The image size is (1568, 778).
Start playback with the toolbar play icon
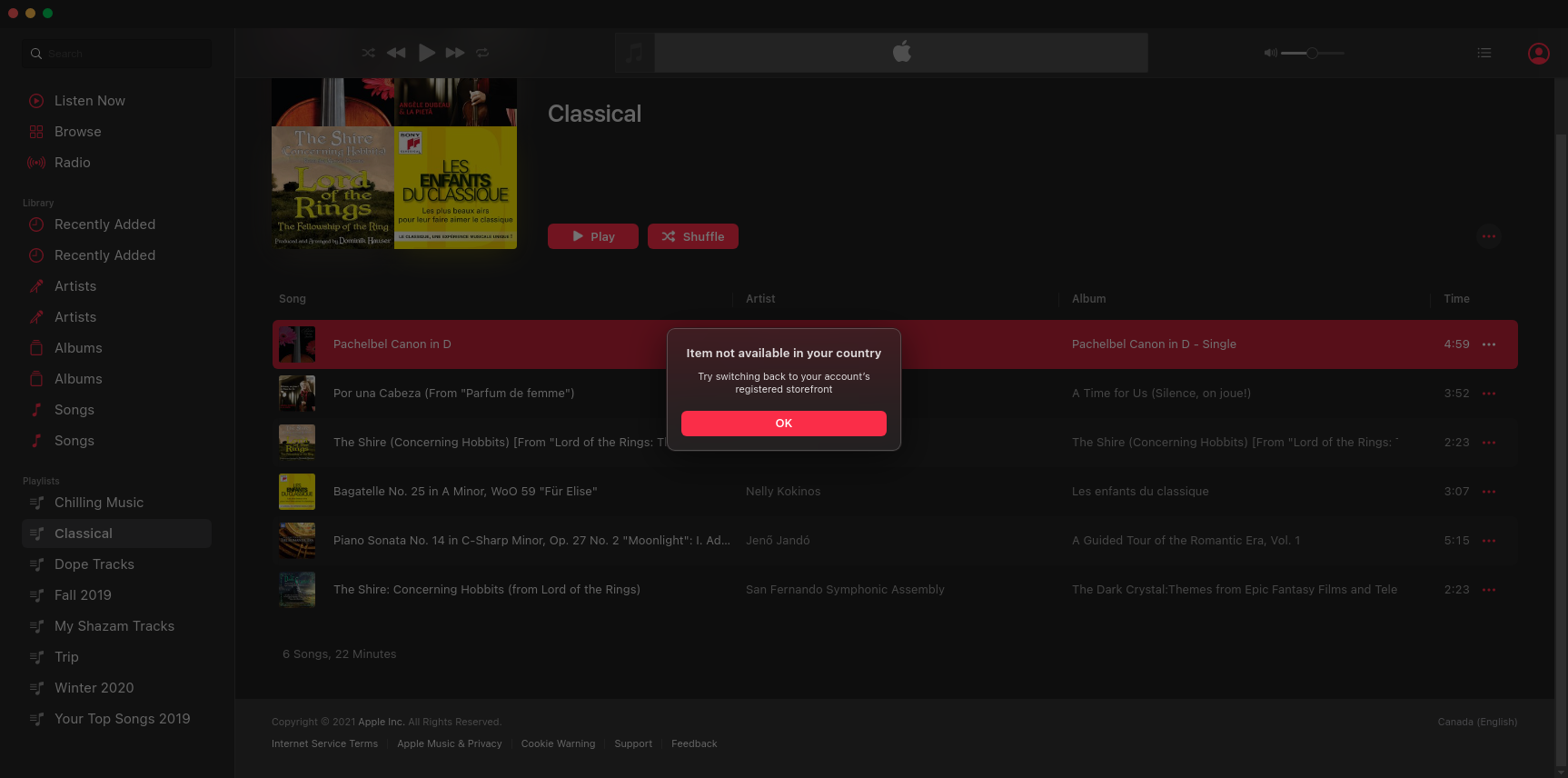[426, 53]
